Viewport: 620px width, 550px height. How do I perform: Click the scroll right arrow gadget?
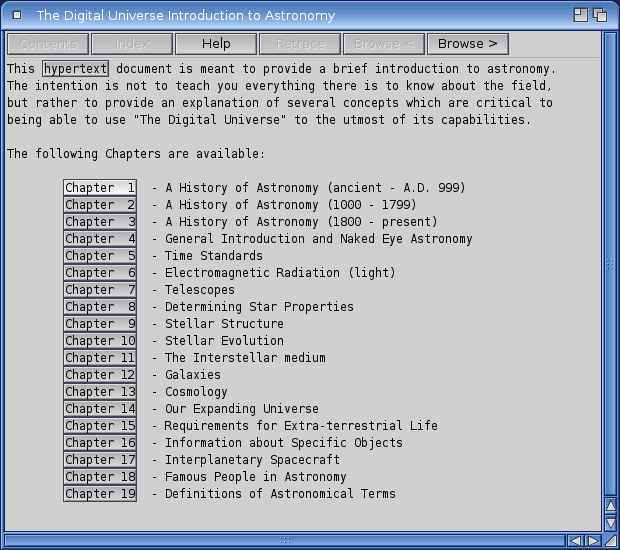pyautogui.click(x=593, y=540)
